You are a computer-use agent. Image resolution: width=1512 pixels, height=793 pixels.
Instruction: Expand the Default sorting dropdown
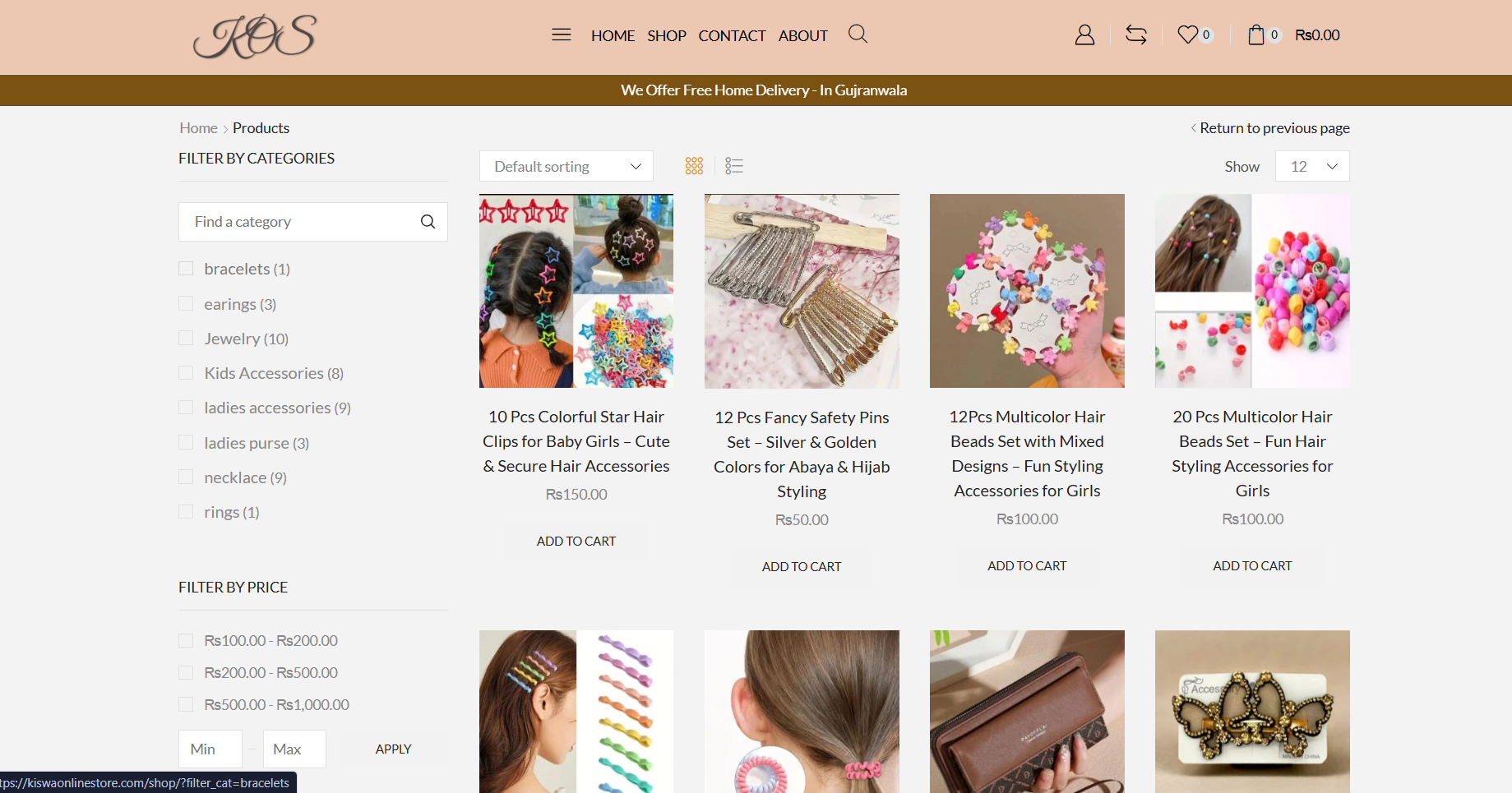pyautogui.click(x=566, y=166)
